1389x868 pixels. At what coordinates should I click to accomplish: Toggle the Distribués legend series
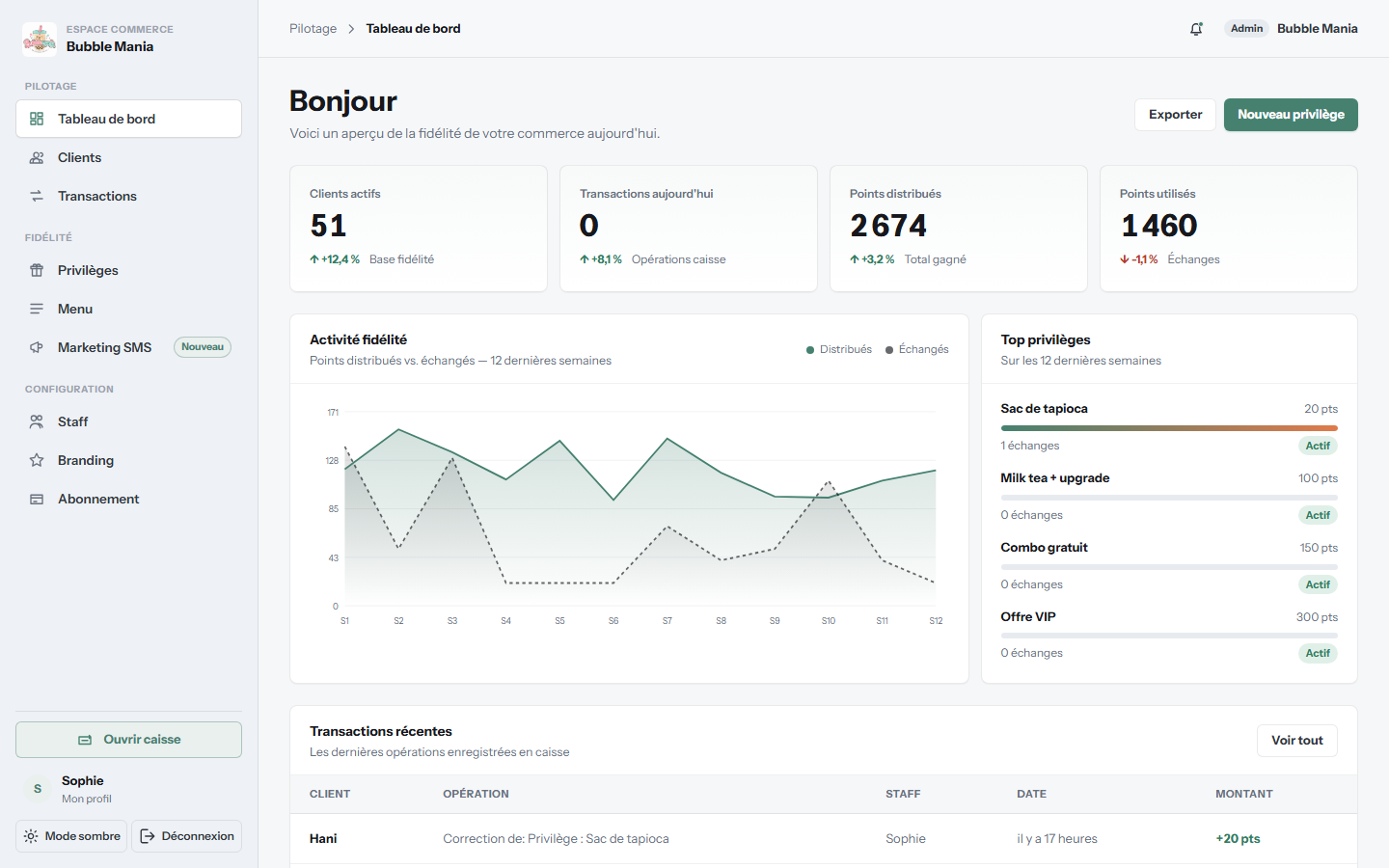pyautogui.click(x=839, y=349)
